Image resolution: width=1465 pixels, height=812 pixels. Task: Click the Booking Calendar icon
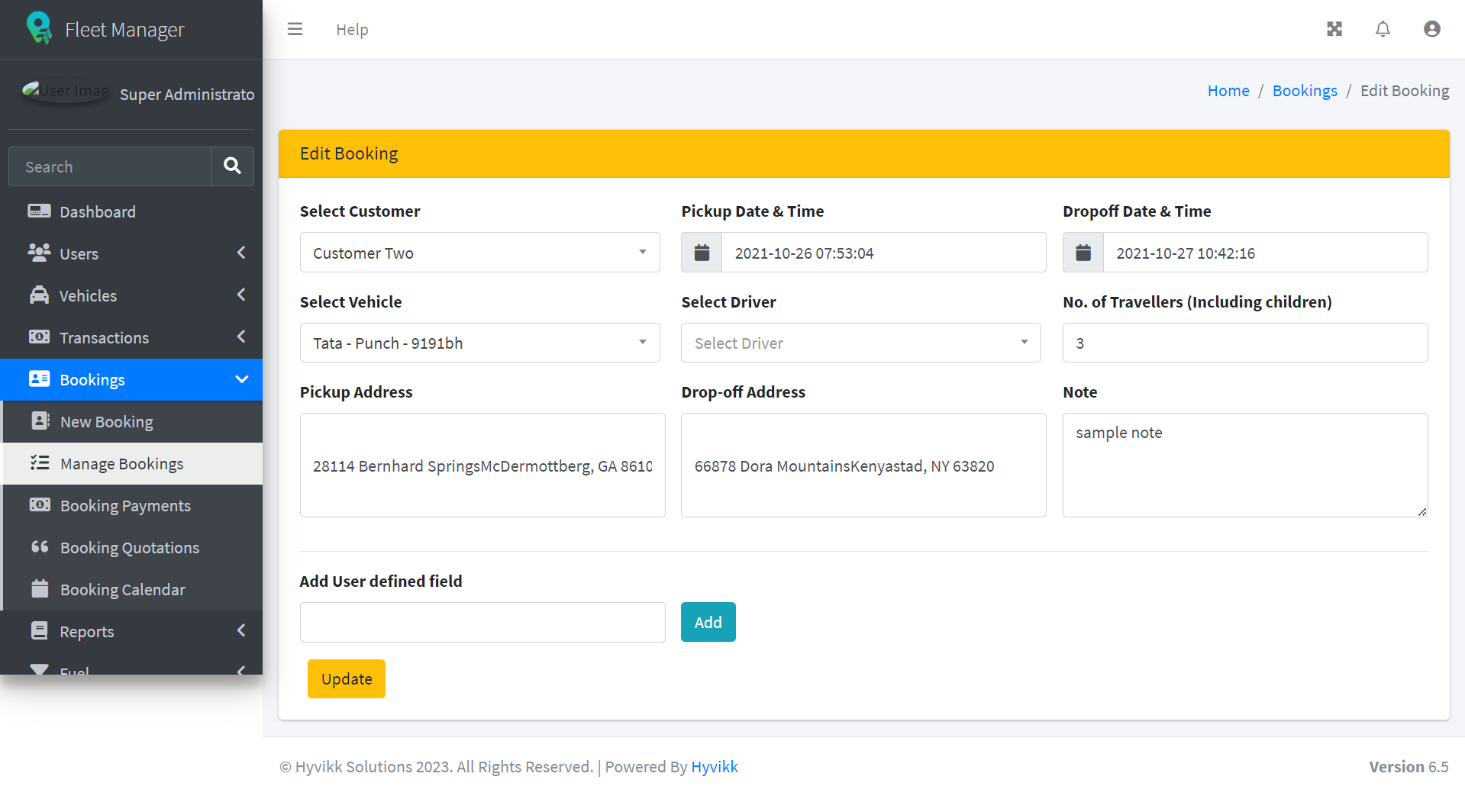tap(40, 589)
